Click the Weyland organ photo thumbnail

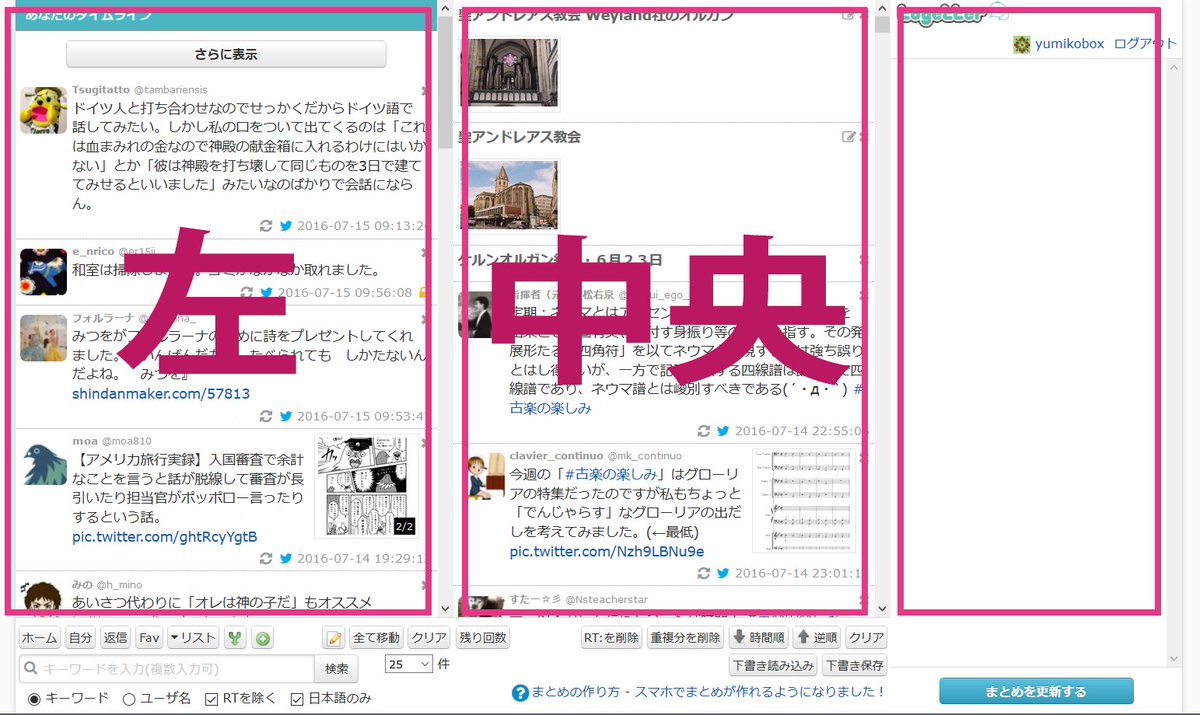point(509,72)
